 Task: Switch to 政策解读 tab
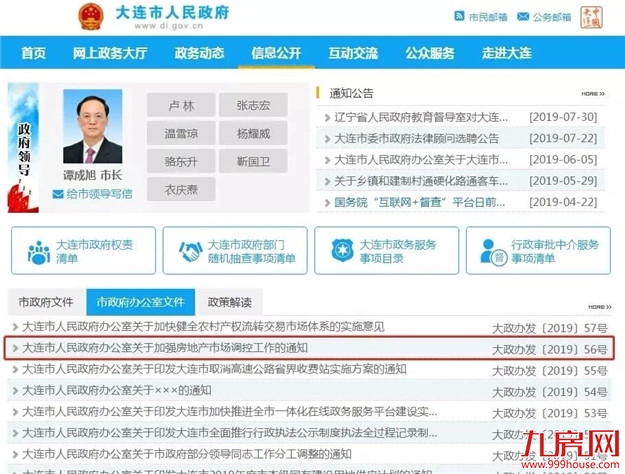[230, 302]
